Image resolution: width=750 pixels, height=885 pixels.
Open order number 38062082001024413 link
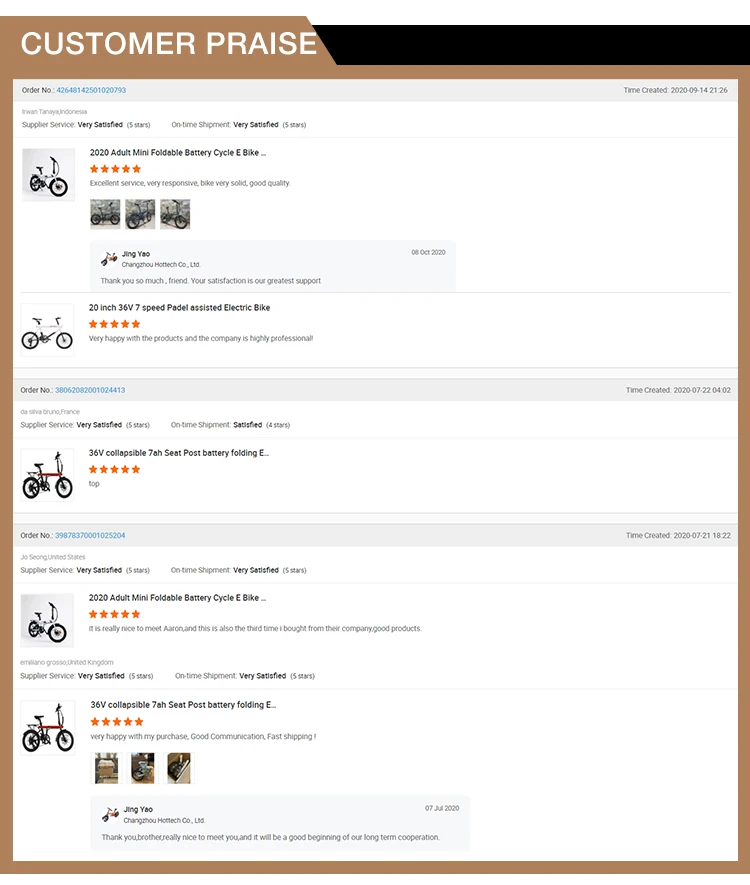(x=90, y=390)
